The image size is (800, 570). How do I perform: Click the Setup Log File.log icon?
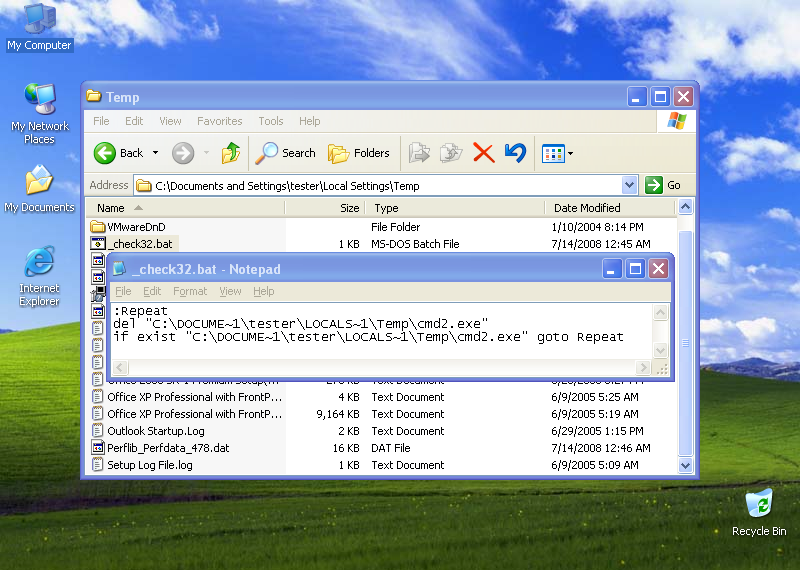coord(97,464)
